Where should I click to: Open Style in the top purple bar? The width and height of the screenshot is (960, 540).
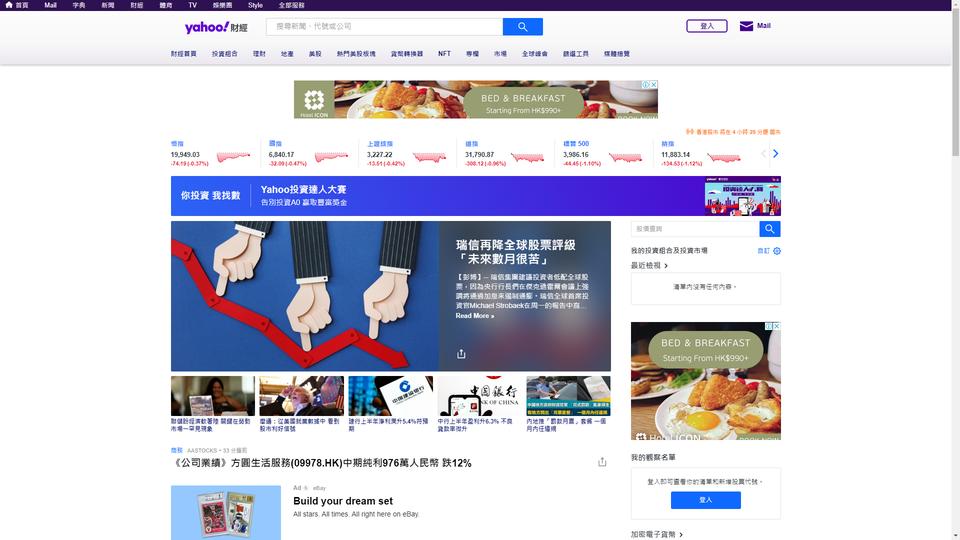(255, 5)
